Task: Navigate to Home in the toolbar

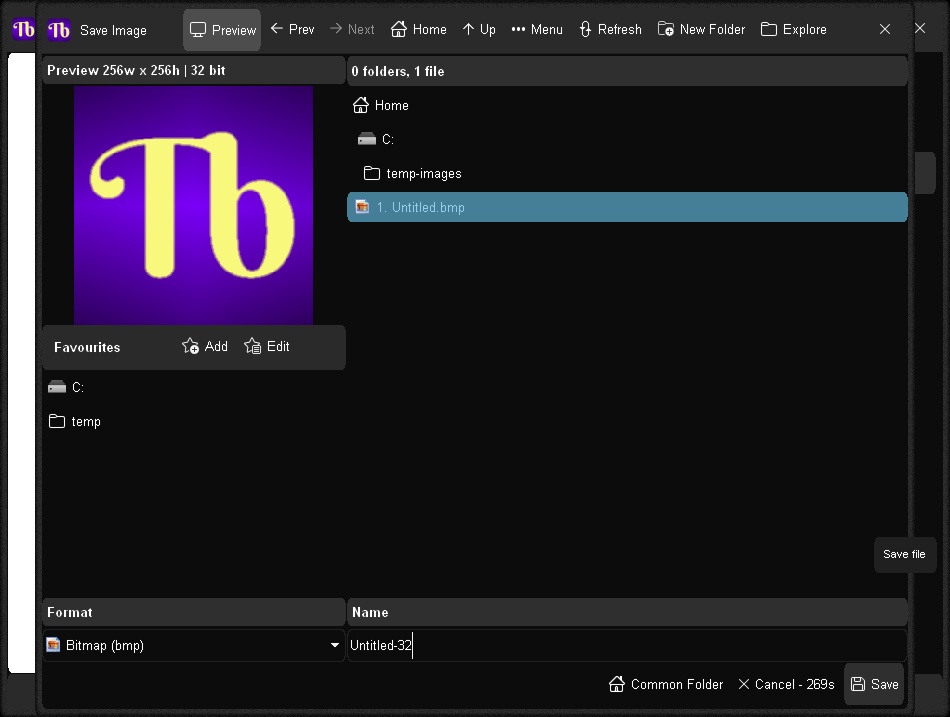Action: (x=419, y=29)
